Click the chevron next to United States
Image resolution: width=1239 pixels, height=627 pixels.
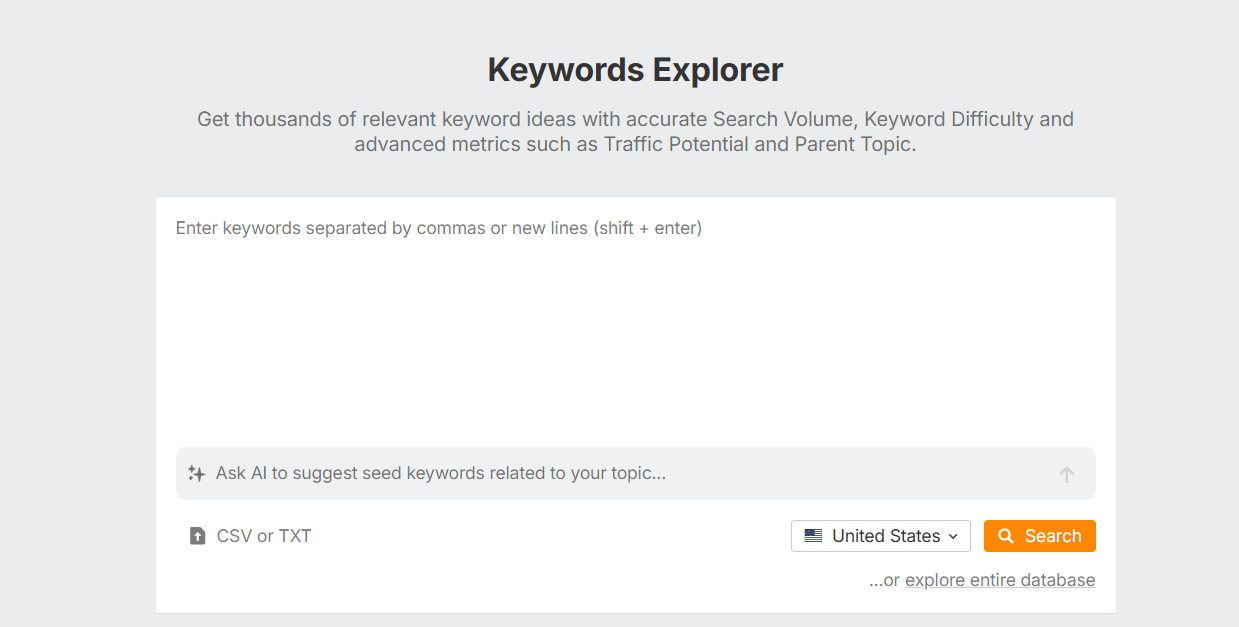click(x=954, y=536)
